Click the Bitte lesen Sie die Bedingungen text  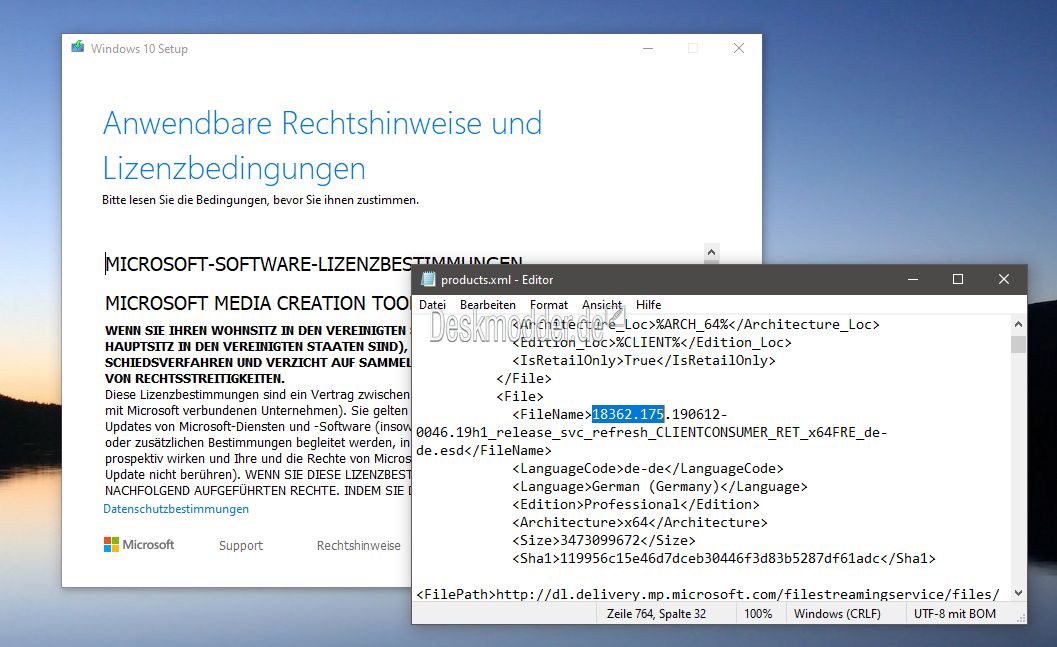tap(260, 199)
